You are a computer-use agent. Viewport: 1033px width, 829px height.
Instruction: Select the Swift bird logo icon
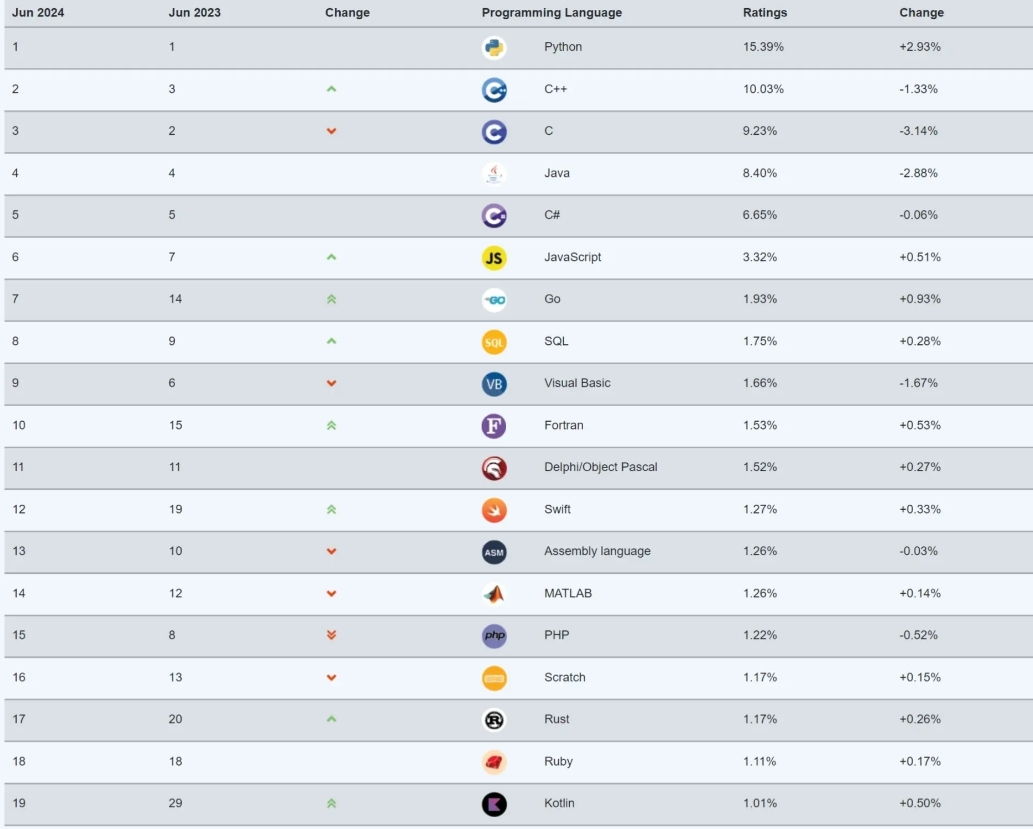point(493,510)
